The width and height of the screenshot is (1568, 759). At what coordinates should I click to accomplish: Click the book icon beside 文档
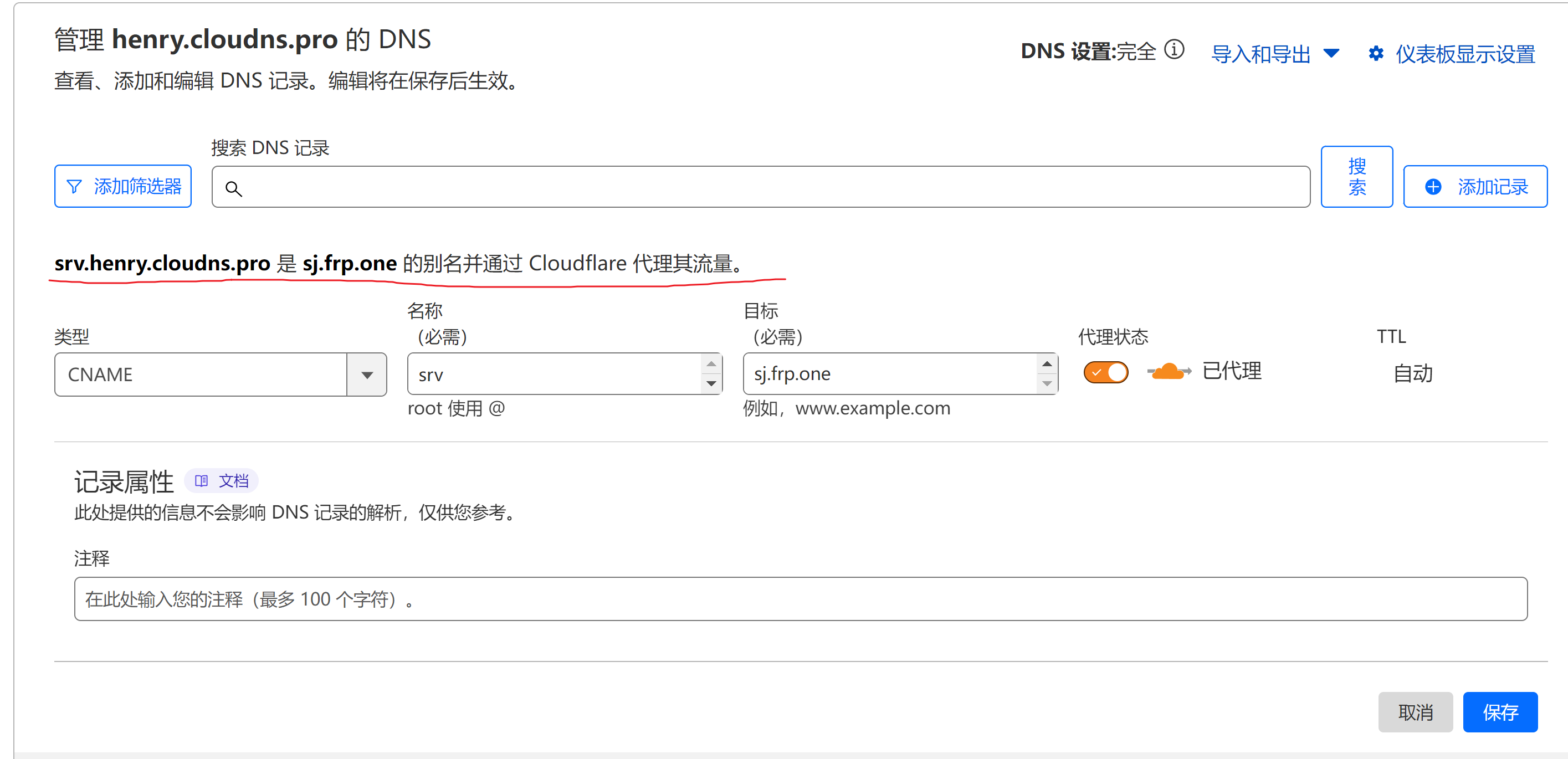coord(201,481)
